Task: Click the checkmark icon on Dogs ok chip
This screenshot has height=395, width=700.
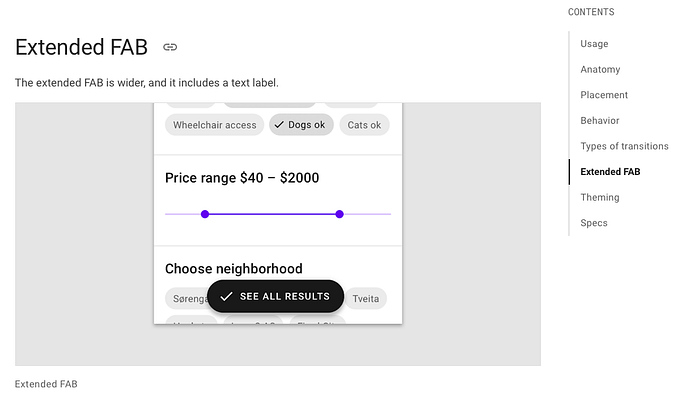Action: point(279,125)
